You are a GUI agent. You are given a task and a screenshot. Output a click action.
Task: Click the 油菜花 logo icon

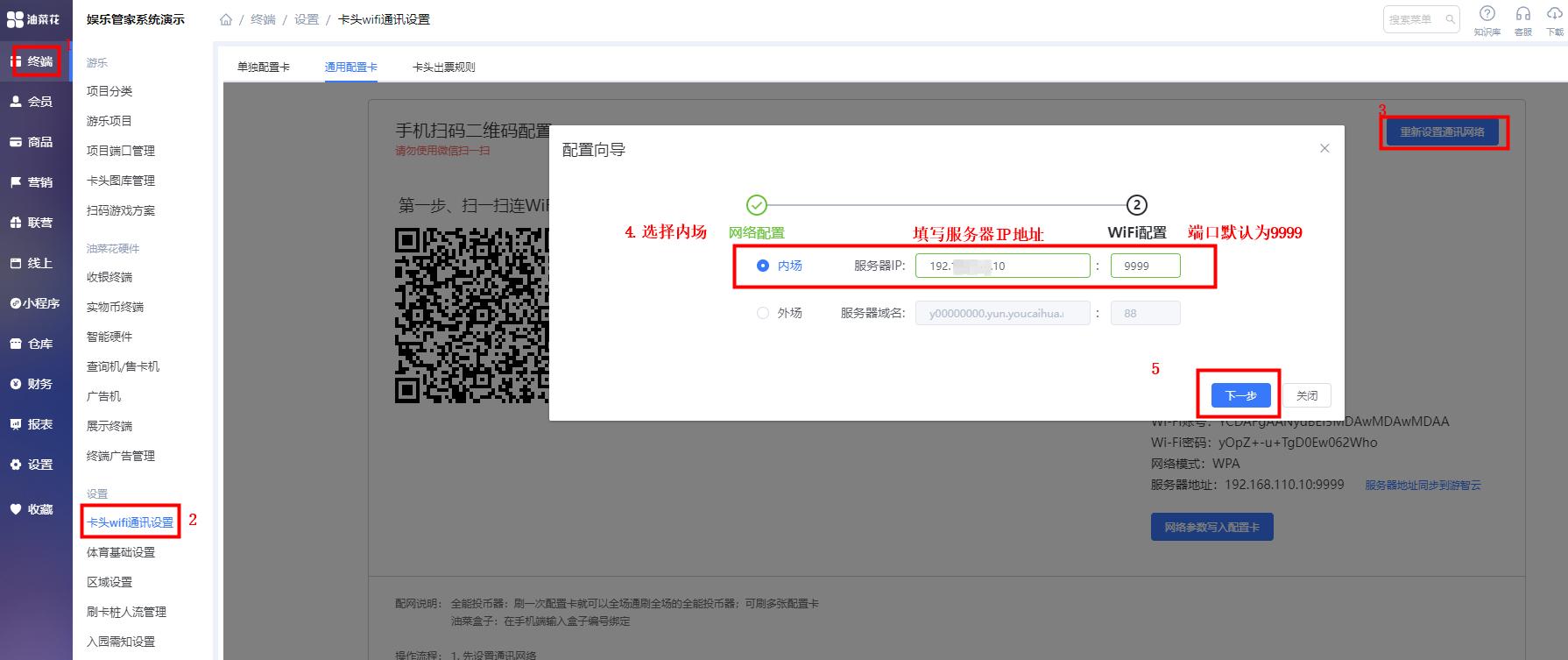tap(15, 18)
